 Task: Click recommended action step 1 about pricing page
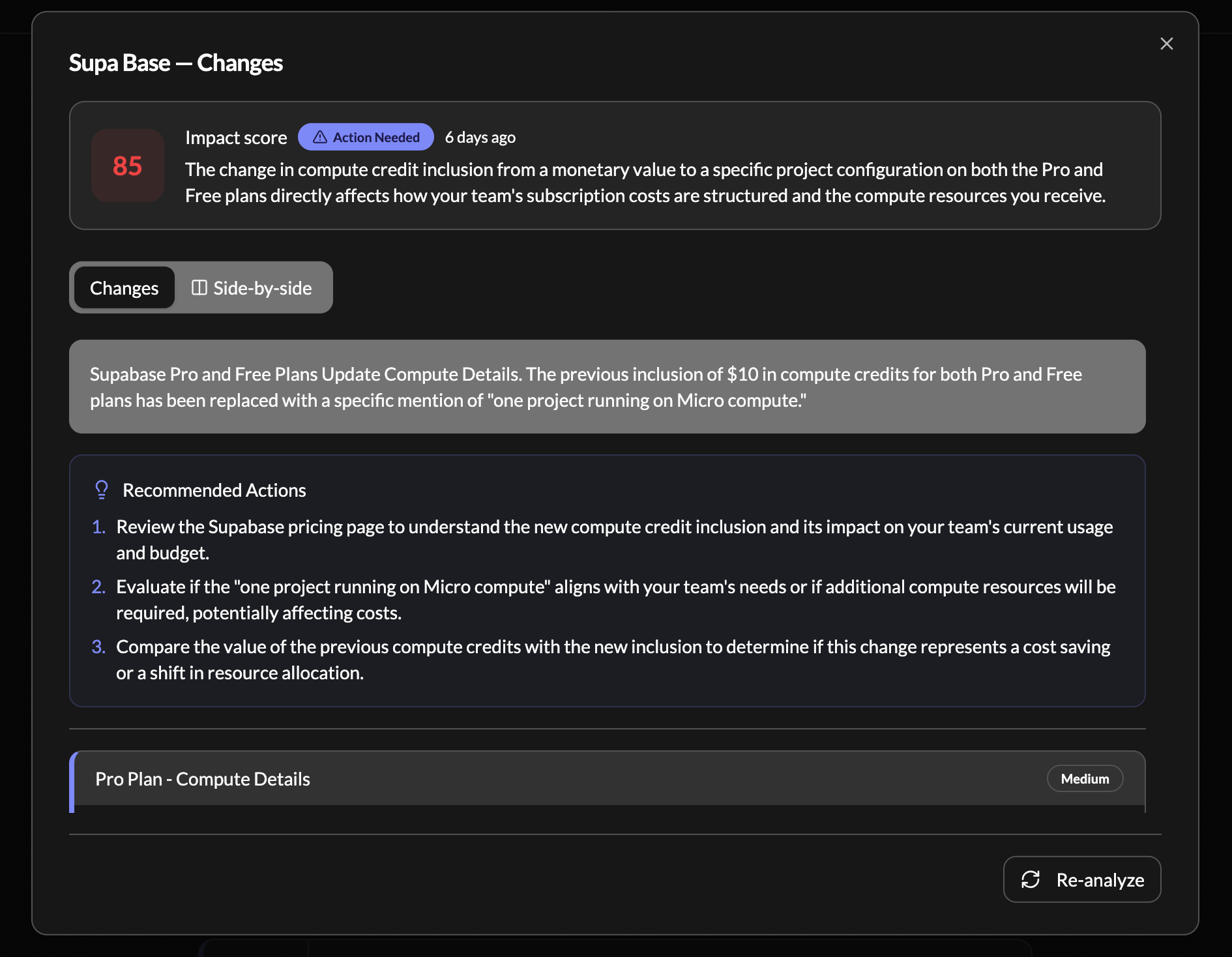click(x=613, y=539)
